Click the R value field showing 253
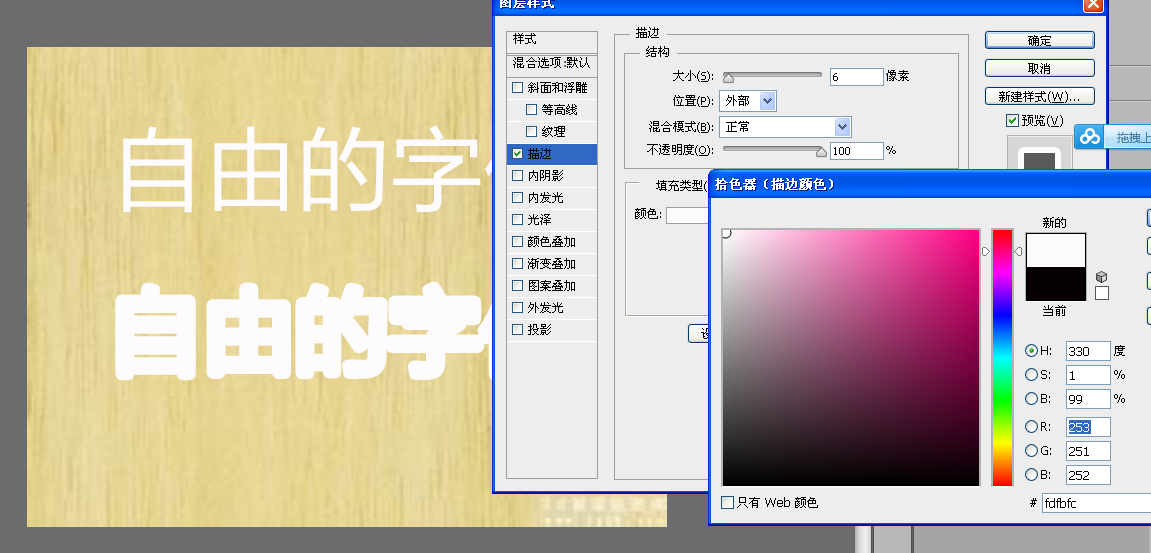The height and width of the screenshot is (553, 1151). click(x=1088, y=427)
